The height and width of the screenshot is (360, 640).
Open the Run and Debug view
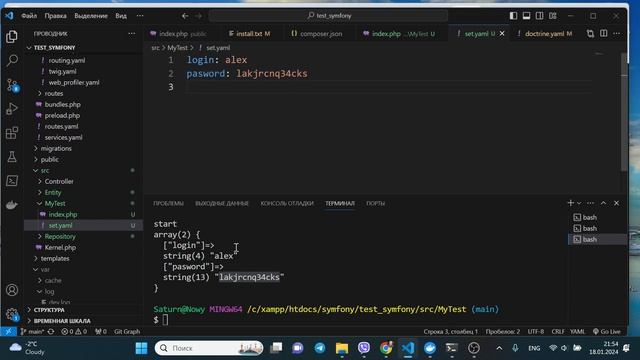point(12,109)
